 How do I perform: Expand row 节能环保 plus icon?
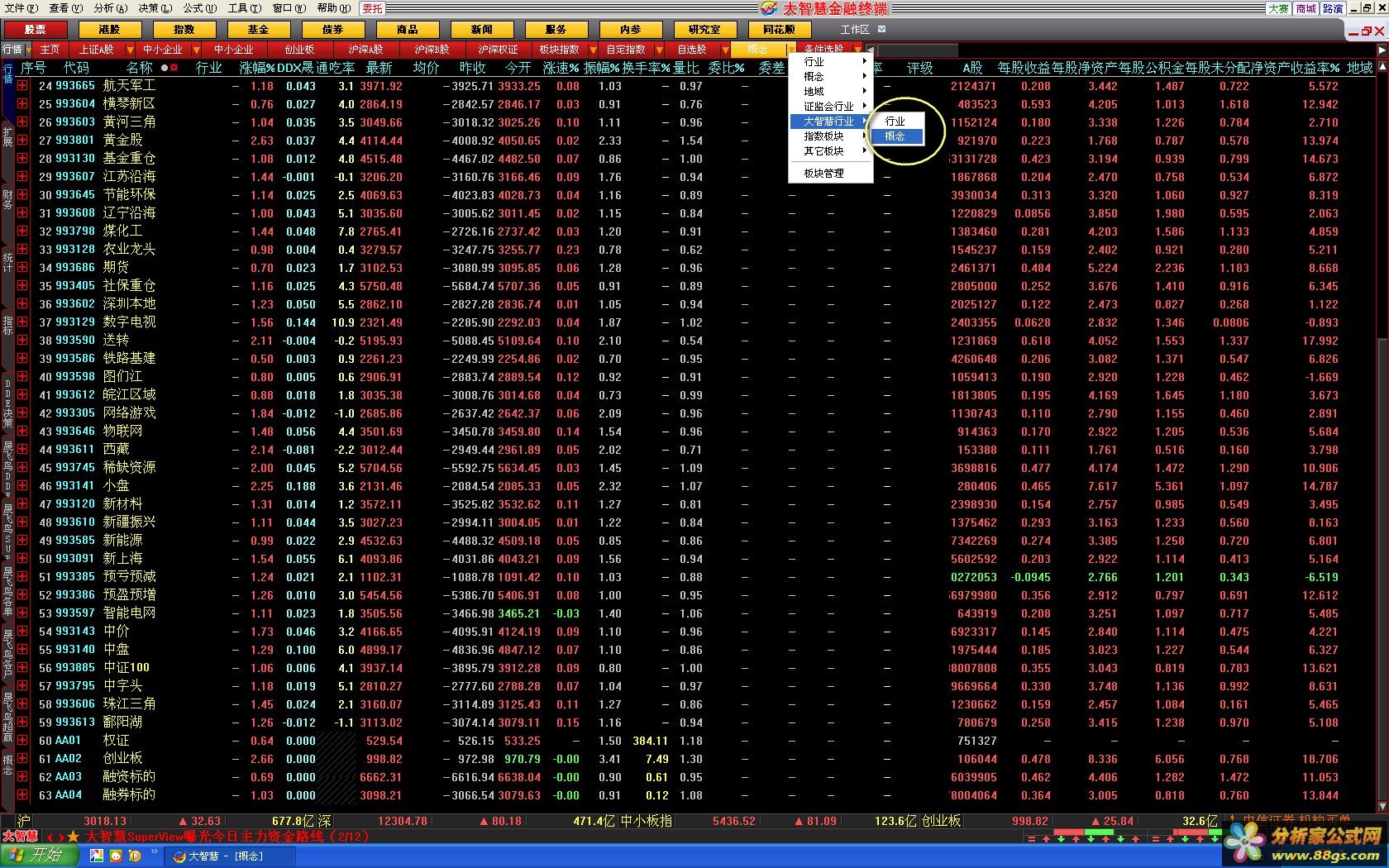point(22,194)
